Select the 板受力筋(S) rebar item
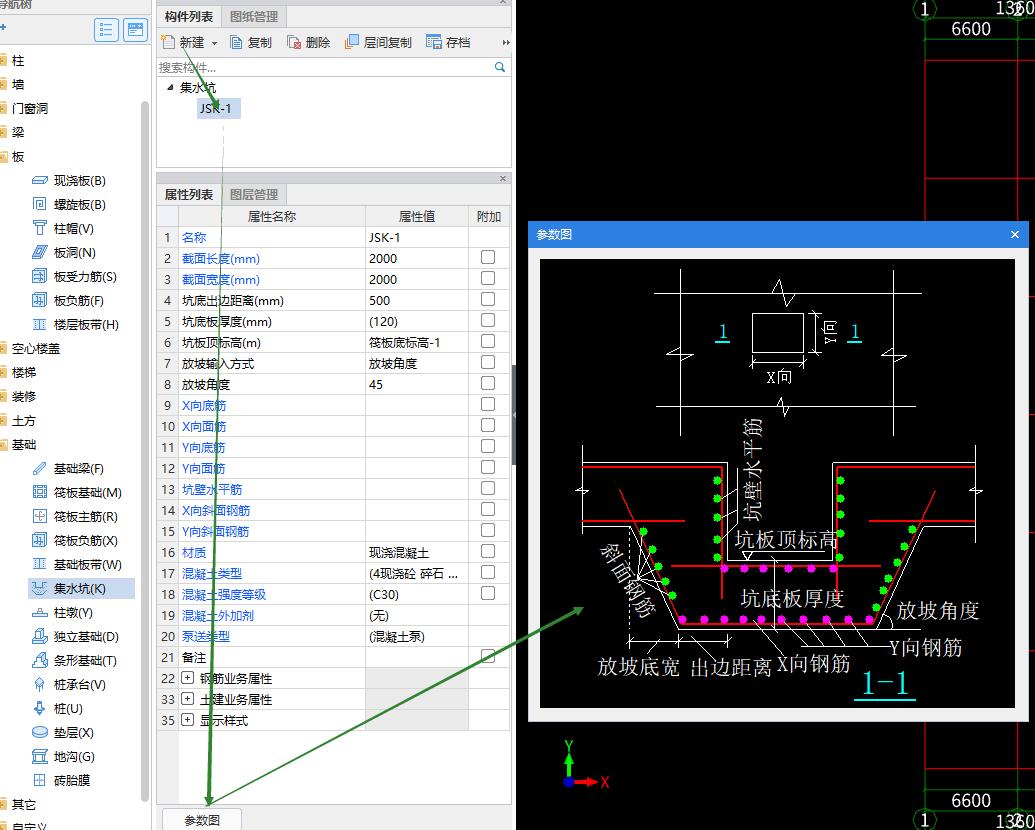1035x830 pixels. (x=75, y=277)
